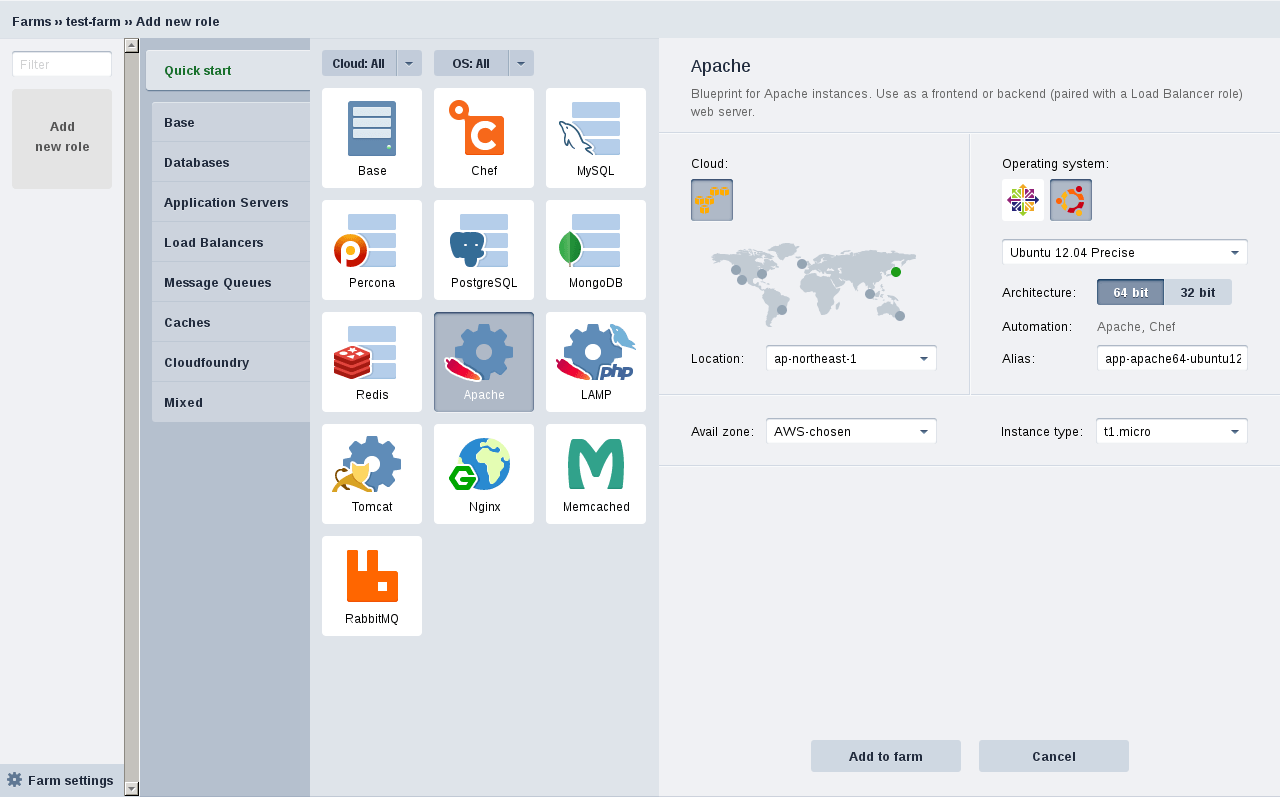Choose the Ubuntu operating system icon

[x=1071, y=200]
